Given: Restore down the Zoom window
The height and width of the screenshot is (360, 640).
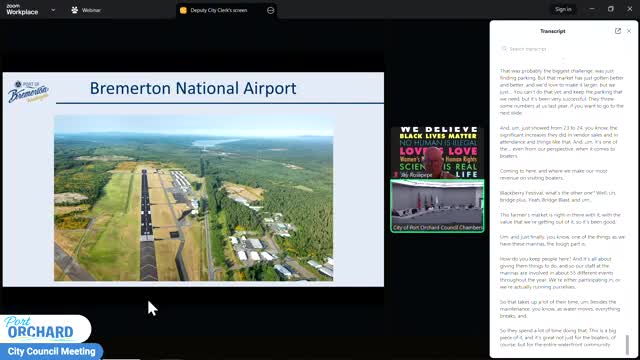Looking at the screenshot, I should tap(611, 9).
